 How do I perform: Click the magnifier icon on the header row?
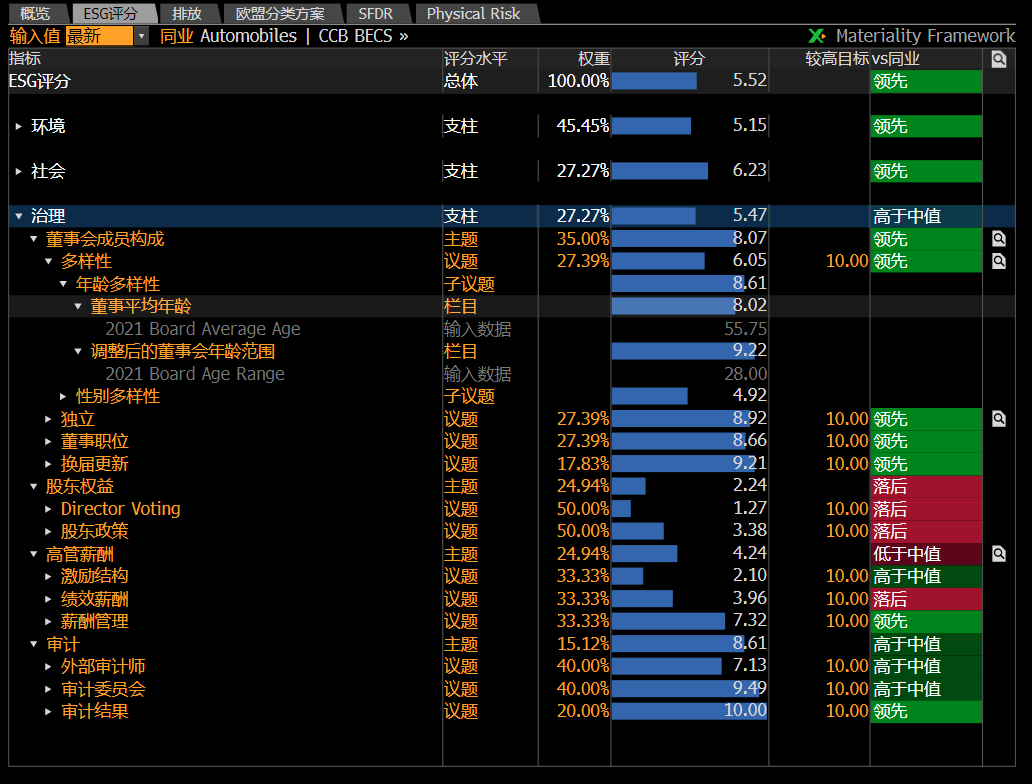click(x=997, y=59)
